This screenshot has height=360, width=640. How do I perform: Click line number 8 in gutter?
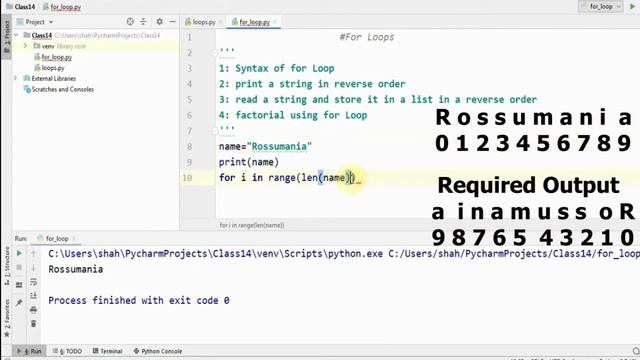point(189,146)
